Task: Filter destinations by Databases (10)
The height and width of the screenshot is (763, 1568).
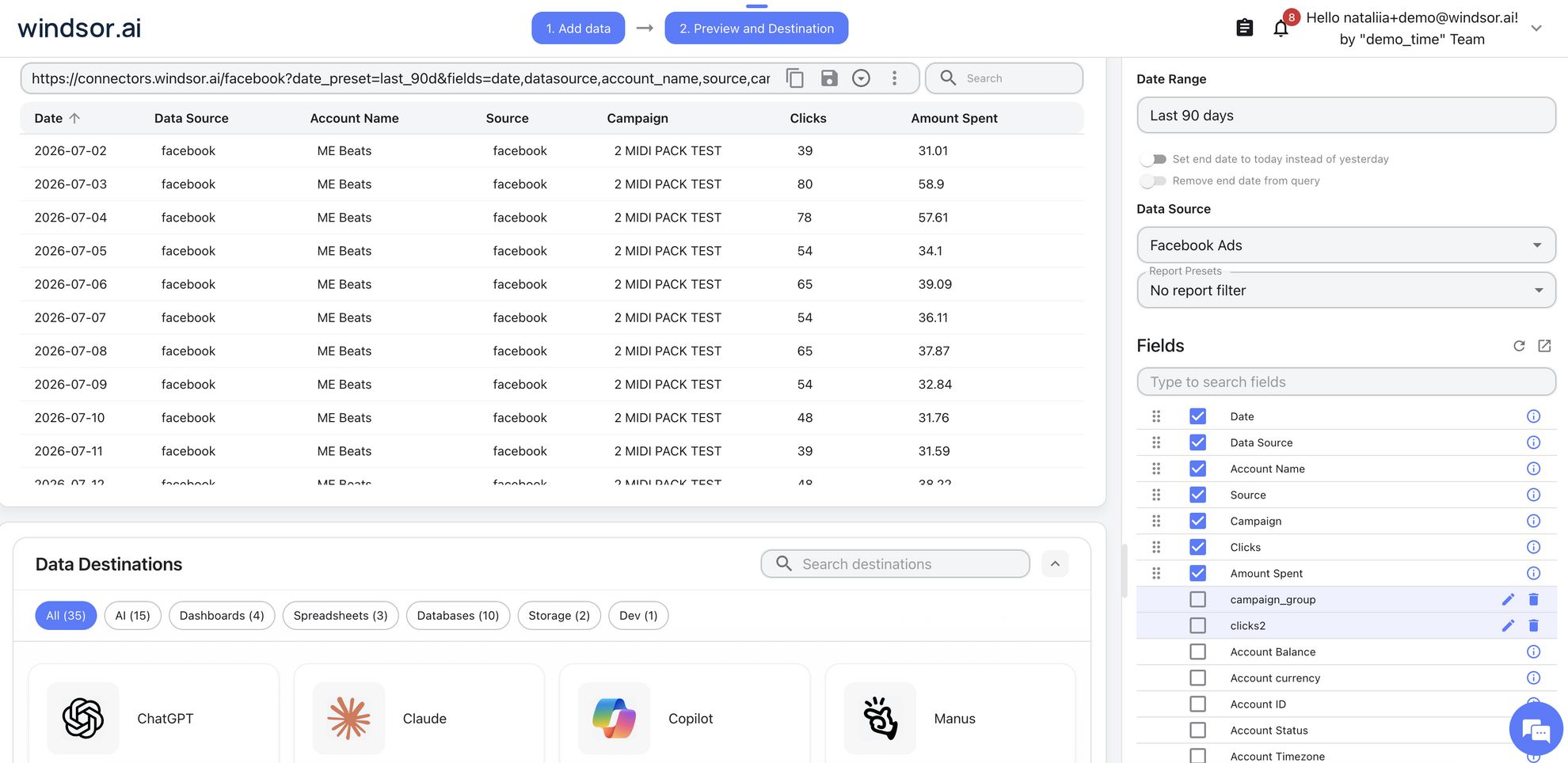Action: pos(458,616)
